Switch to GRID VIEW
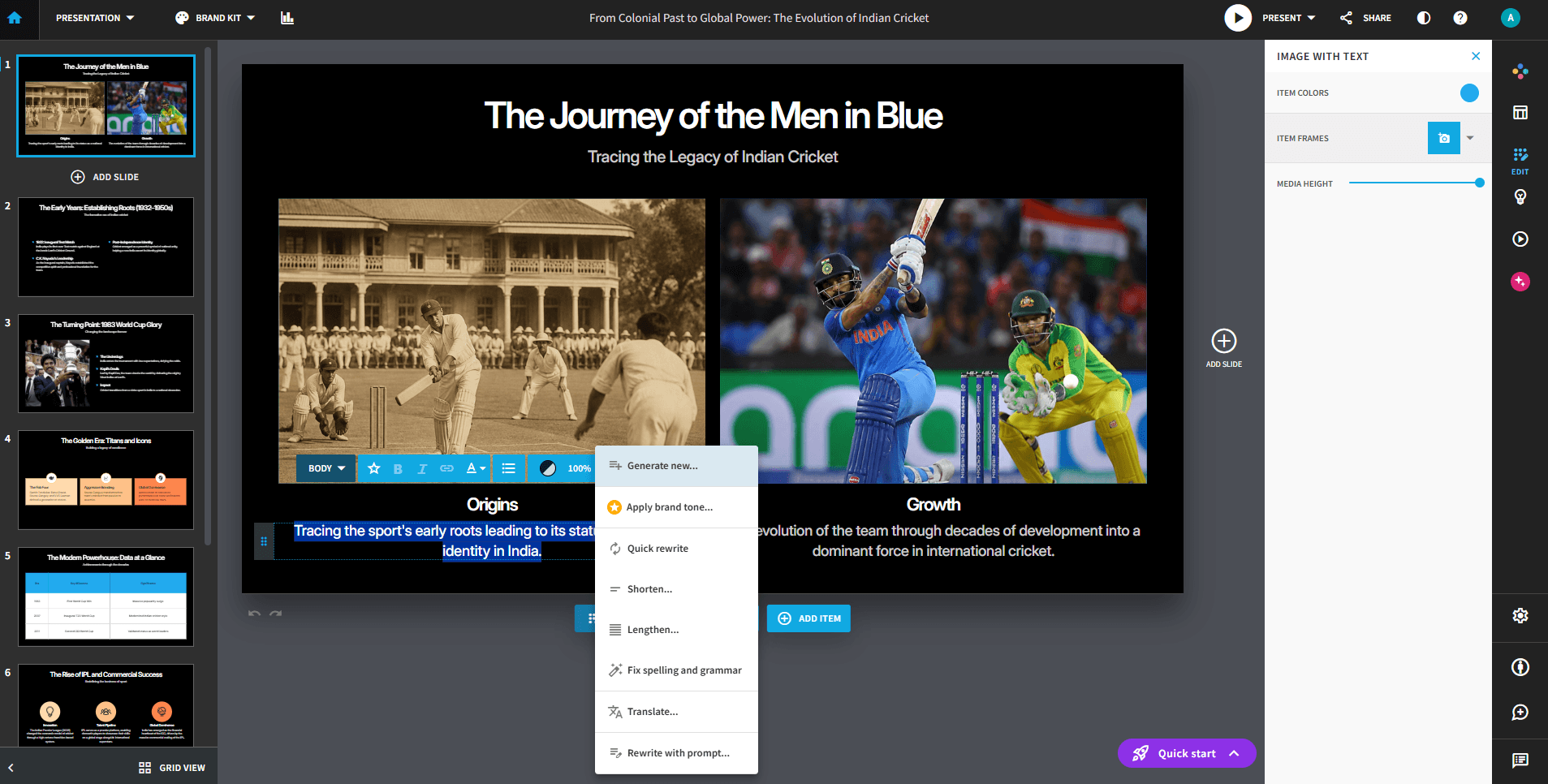This screenshot has height=784, width=1548. point(172,768)
